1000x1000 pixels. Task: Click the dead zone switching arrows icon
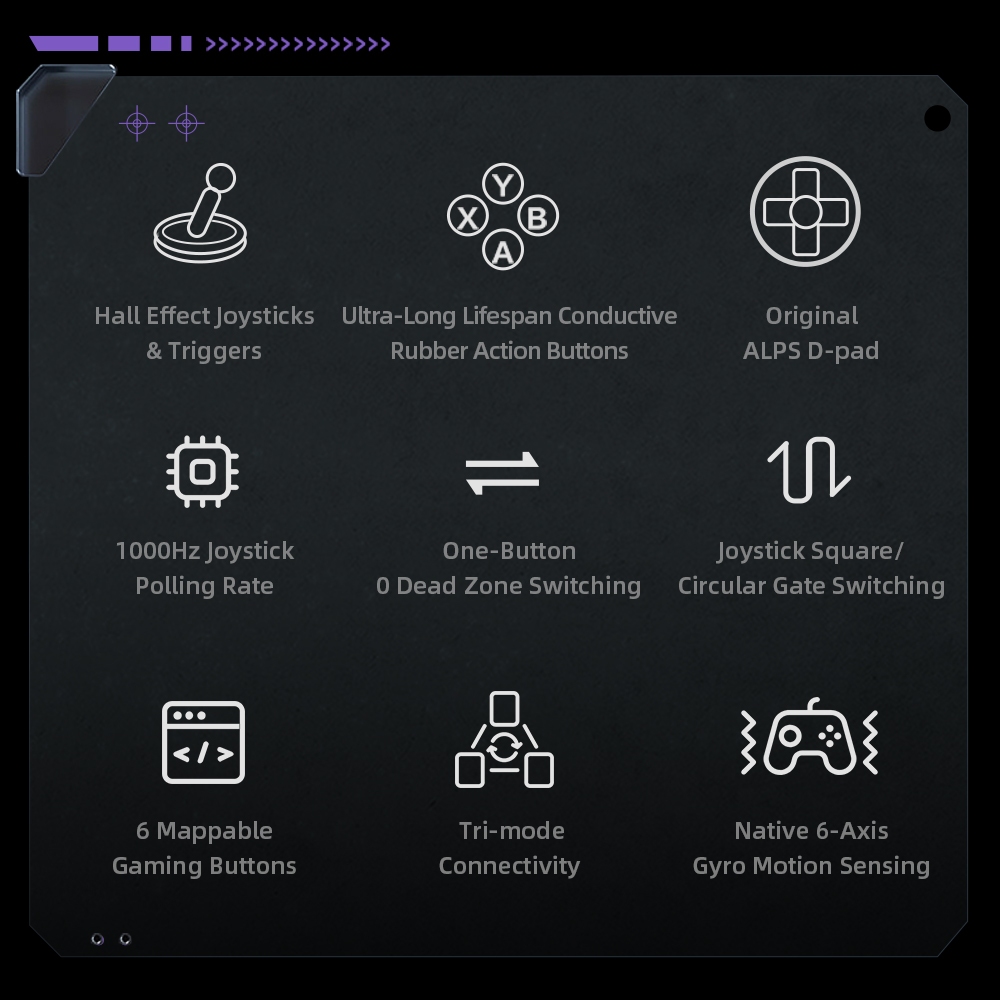pos(503,473)
